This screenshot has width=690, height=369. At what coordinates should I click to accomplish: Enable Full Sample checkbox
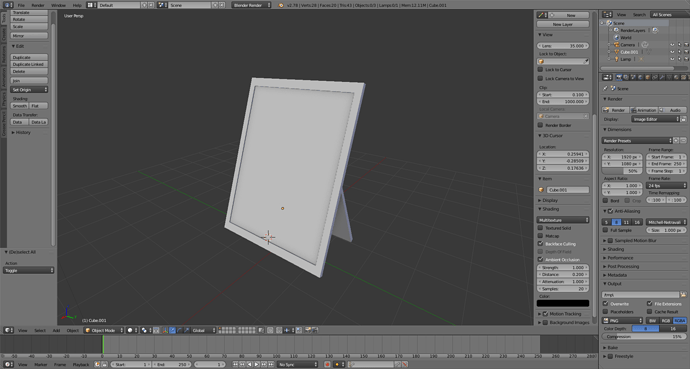(606, 230)
